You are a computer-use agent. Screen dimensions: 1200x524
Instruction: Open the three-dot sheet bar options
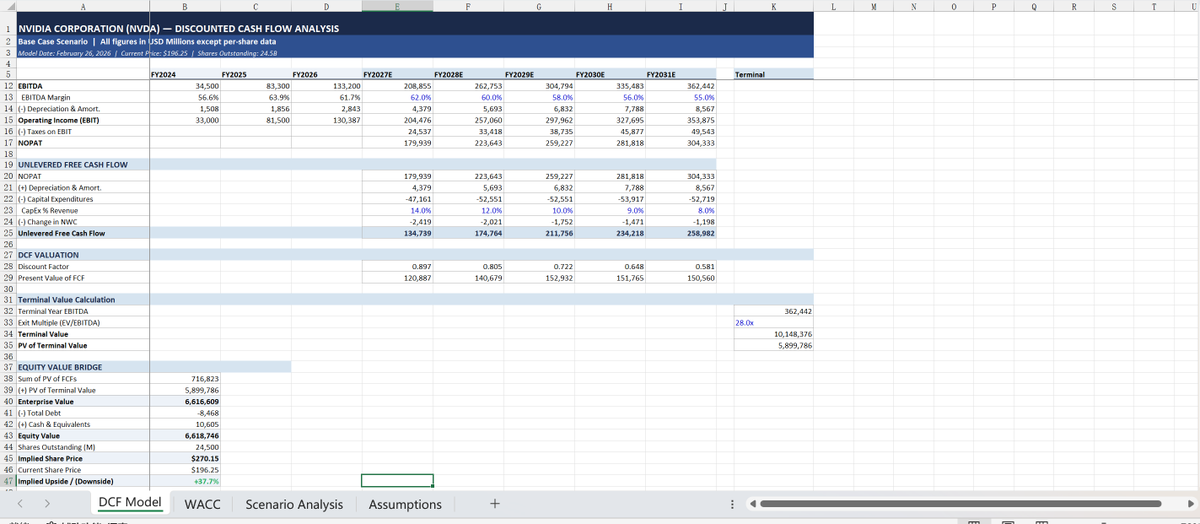731,504
